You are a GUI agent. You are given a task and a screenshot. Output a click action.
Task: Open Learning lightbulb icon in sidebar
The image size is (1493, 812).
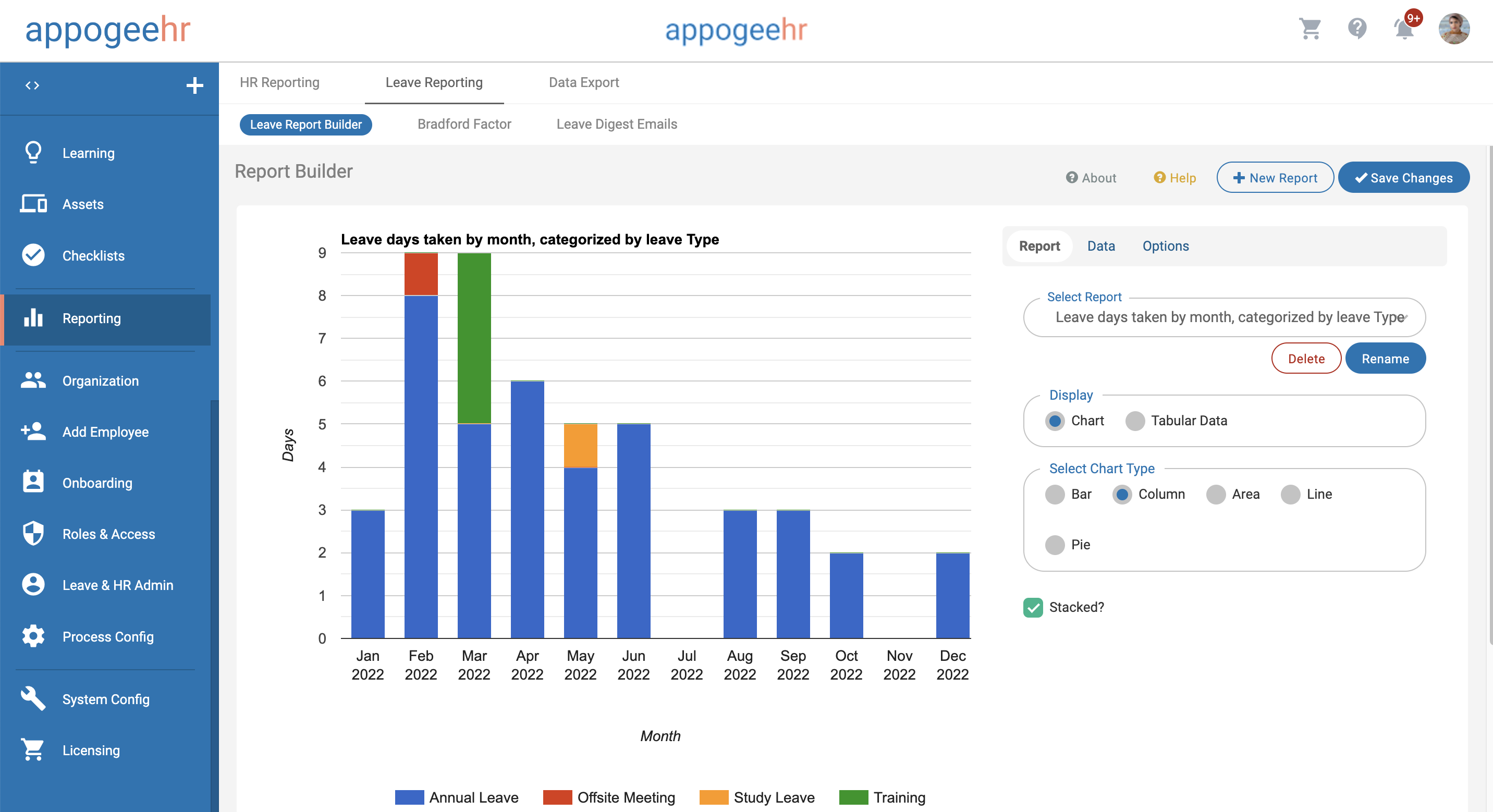coord(33,153)
